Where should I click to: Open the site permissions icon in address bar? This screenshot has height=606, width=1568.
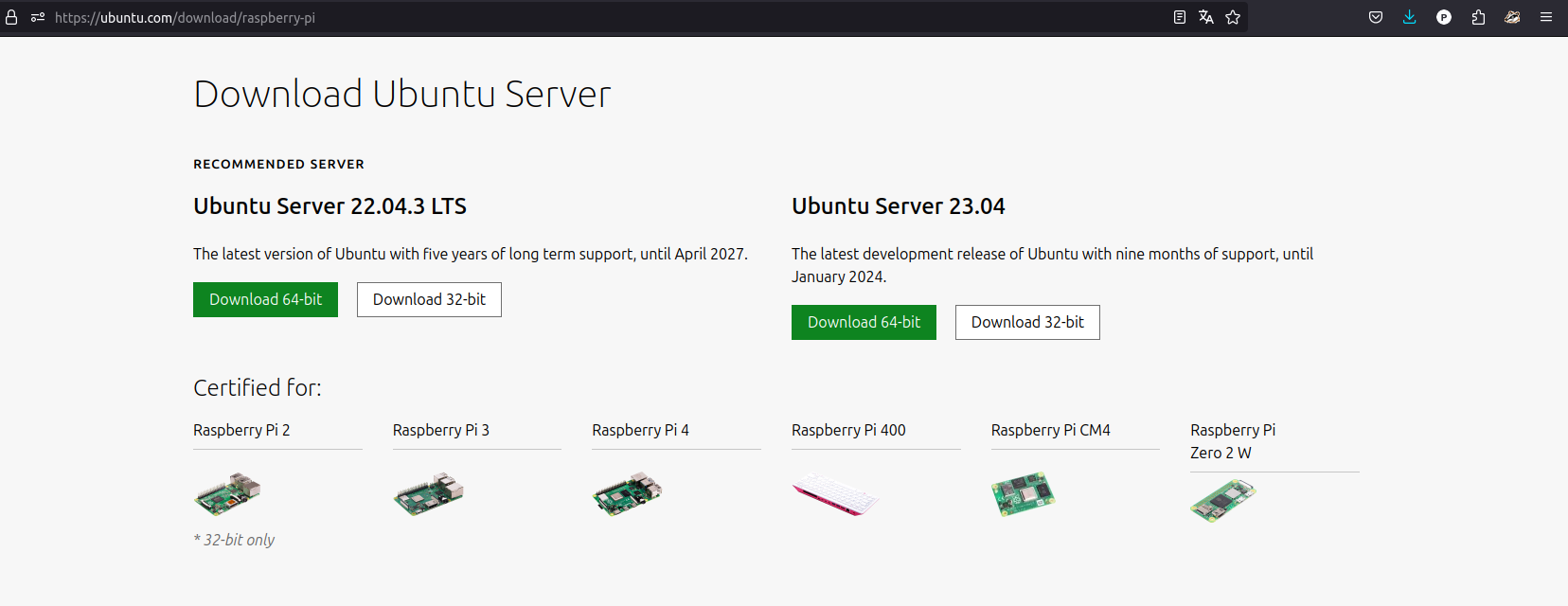[x=38, y=17]
